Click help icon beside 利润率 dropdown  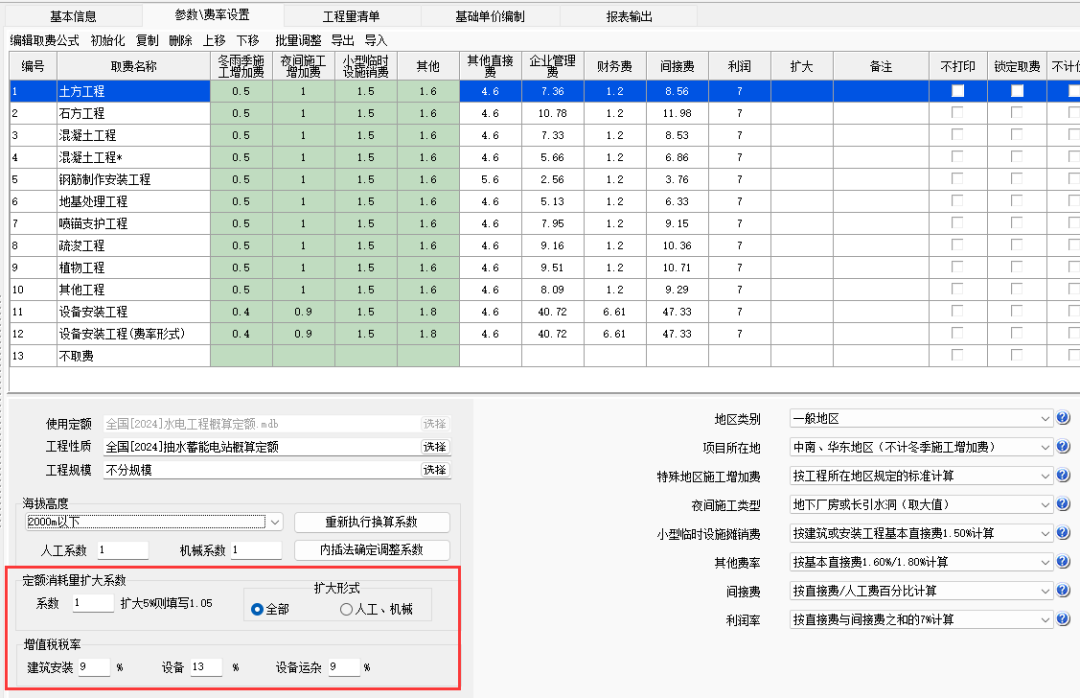tap(1063, 620)
